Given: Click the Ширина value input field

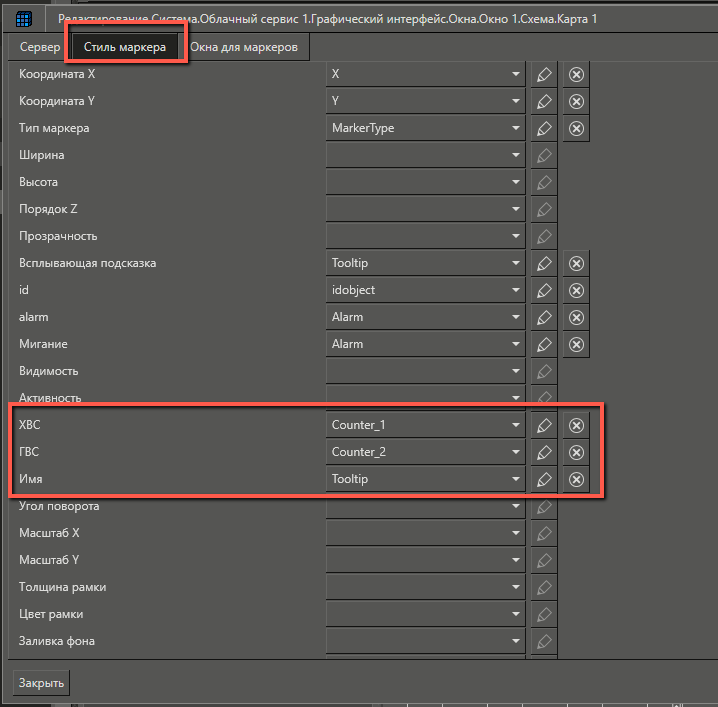Looking at the screenshot, I should click(416, 156).
